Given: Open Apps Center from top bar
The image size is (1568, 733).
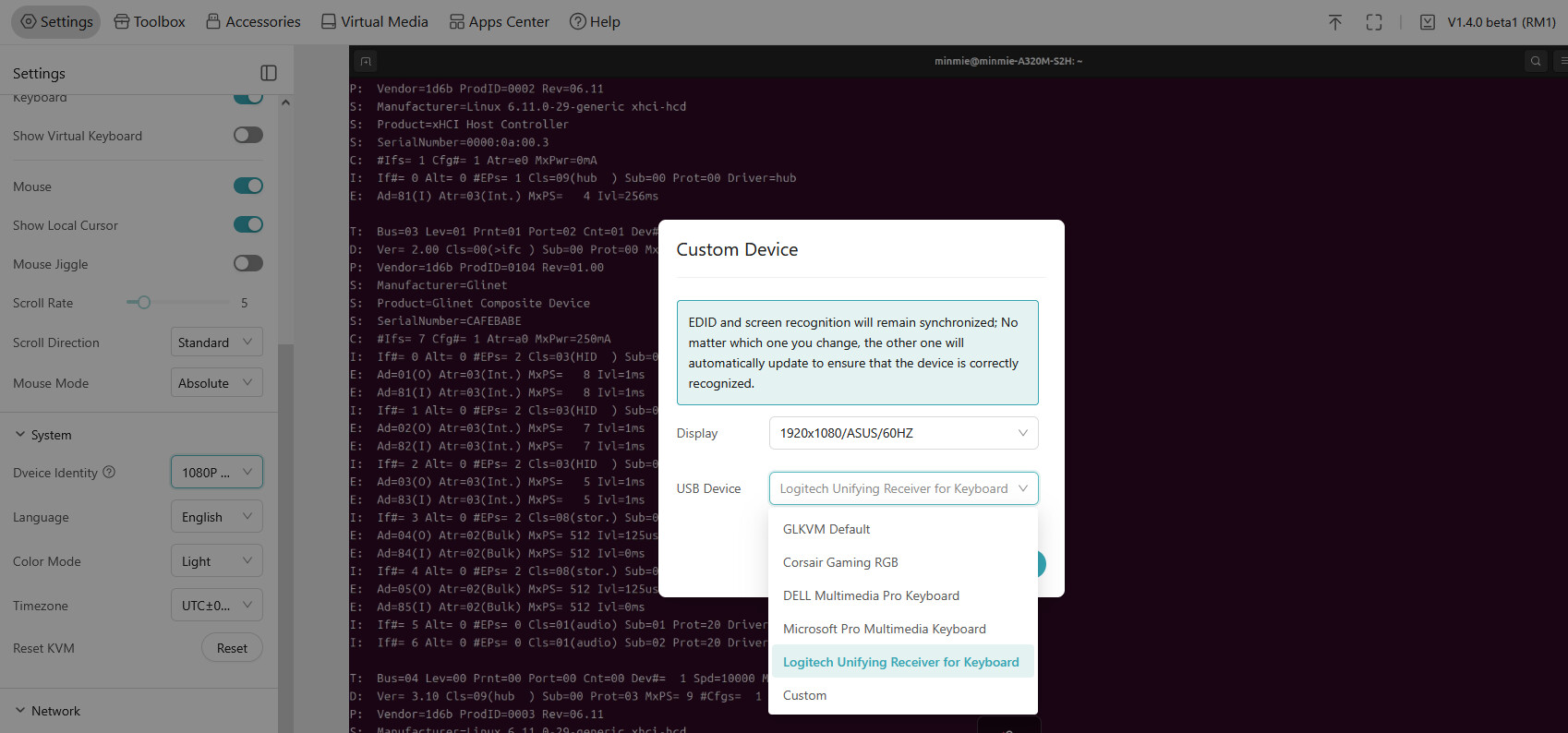Looking at the screenshot, I should coord(499,22).
